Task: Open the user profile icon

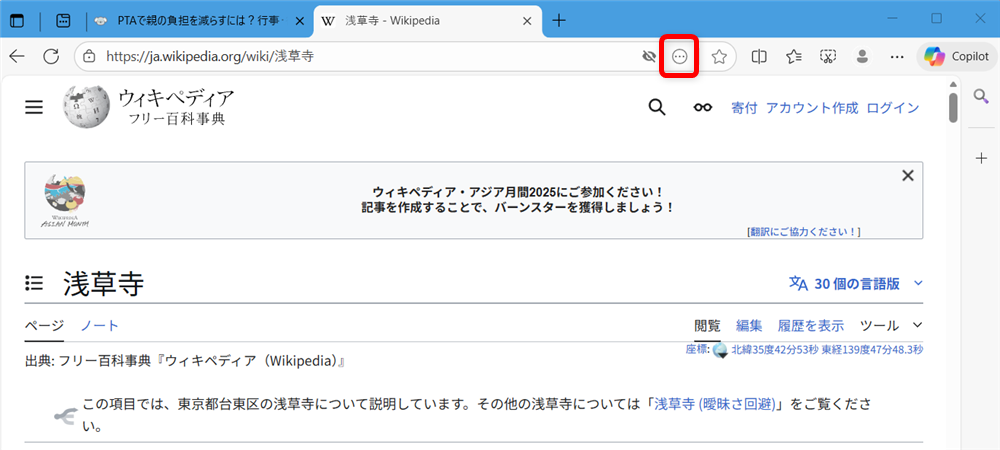Action: click(x=862, y=57)
